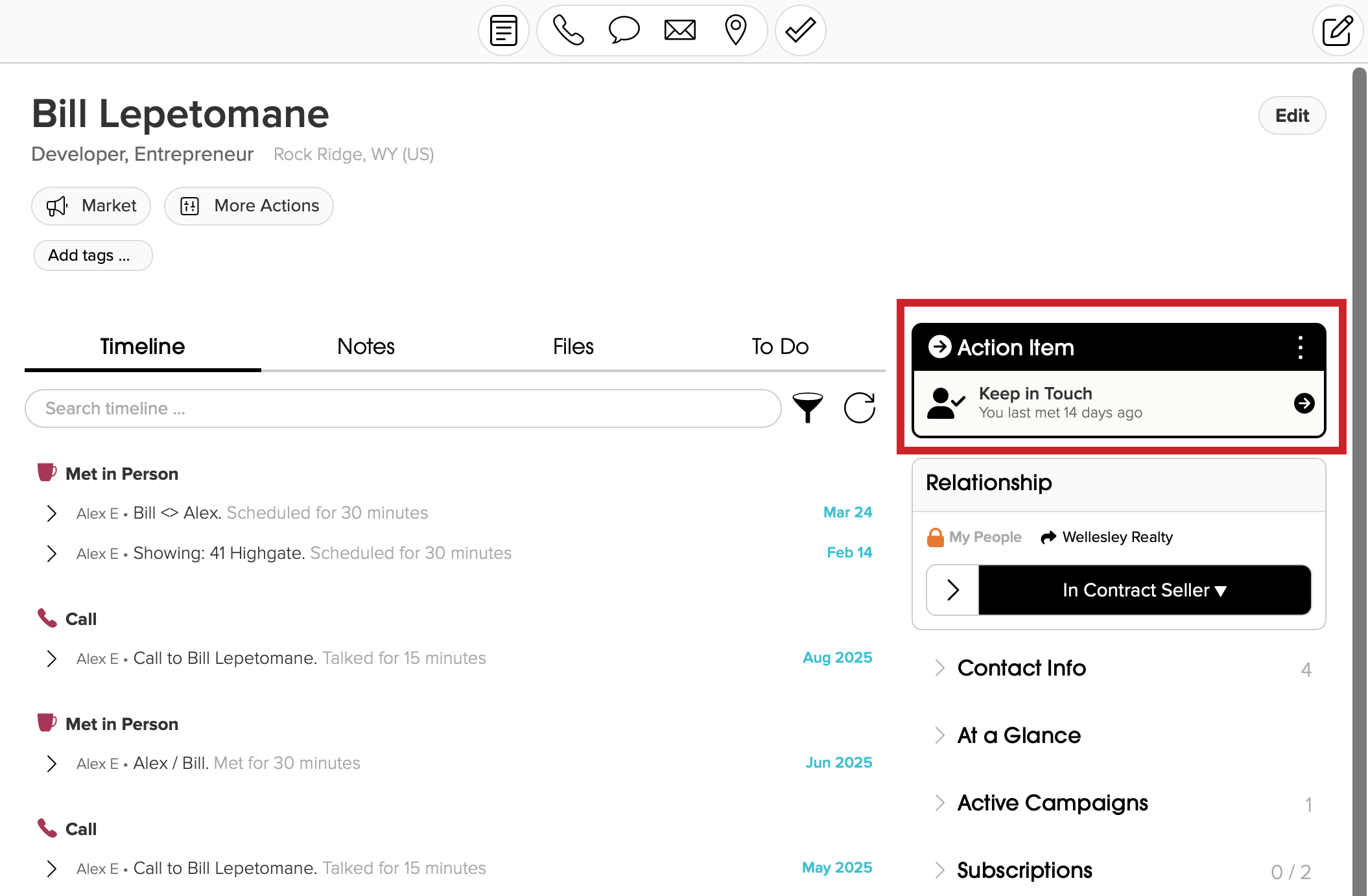Switch to the To Do tab
The image size is (1368, 896).
[779, 346]
